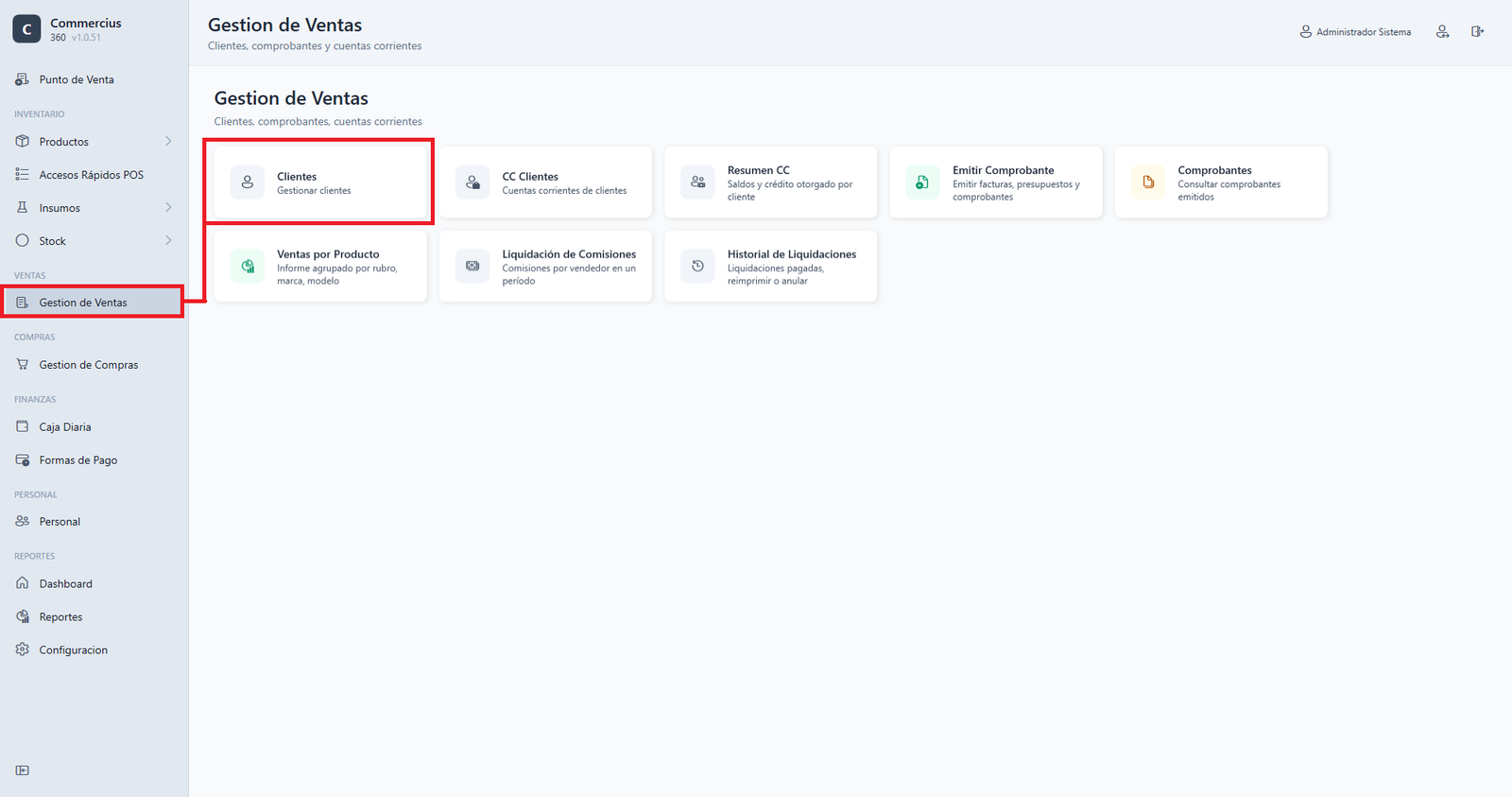Screen dimensions: 1512x797
Task: Click the Liquidación de Comisiones icon
Action: [x=472, y=267]
